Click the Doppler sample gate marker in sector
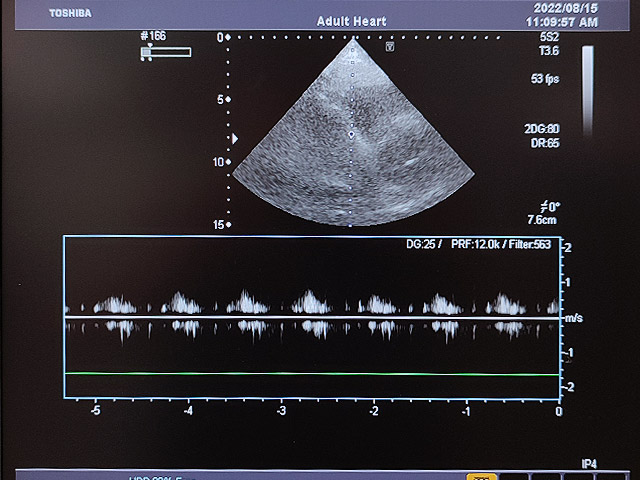The width and height of the screenshot is (640, 480). pyautogui.click(x=351, y=132)
